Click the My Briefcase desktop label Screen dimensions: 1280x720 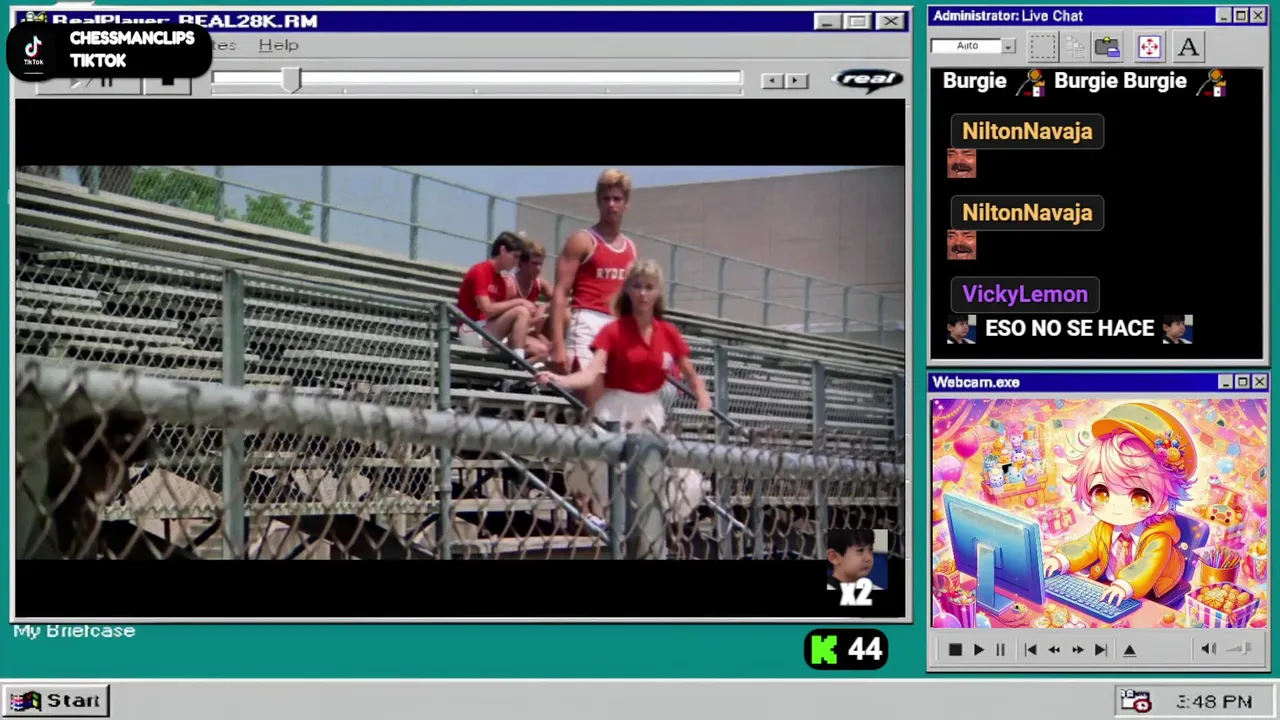74,631
